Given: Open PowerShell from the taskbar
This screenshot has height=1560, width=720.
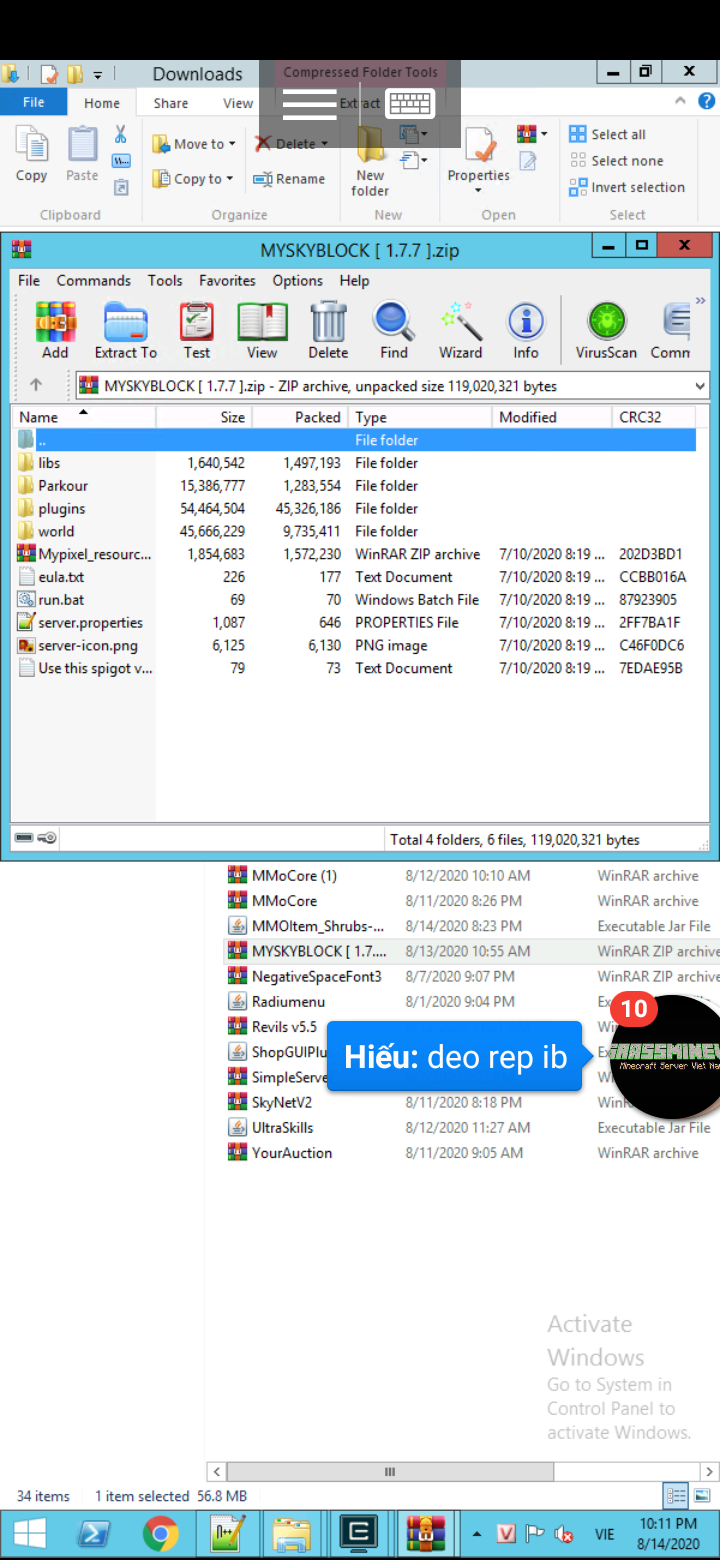Looking at the screenshot, I should pos(94,1532).
